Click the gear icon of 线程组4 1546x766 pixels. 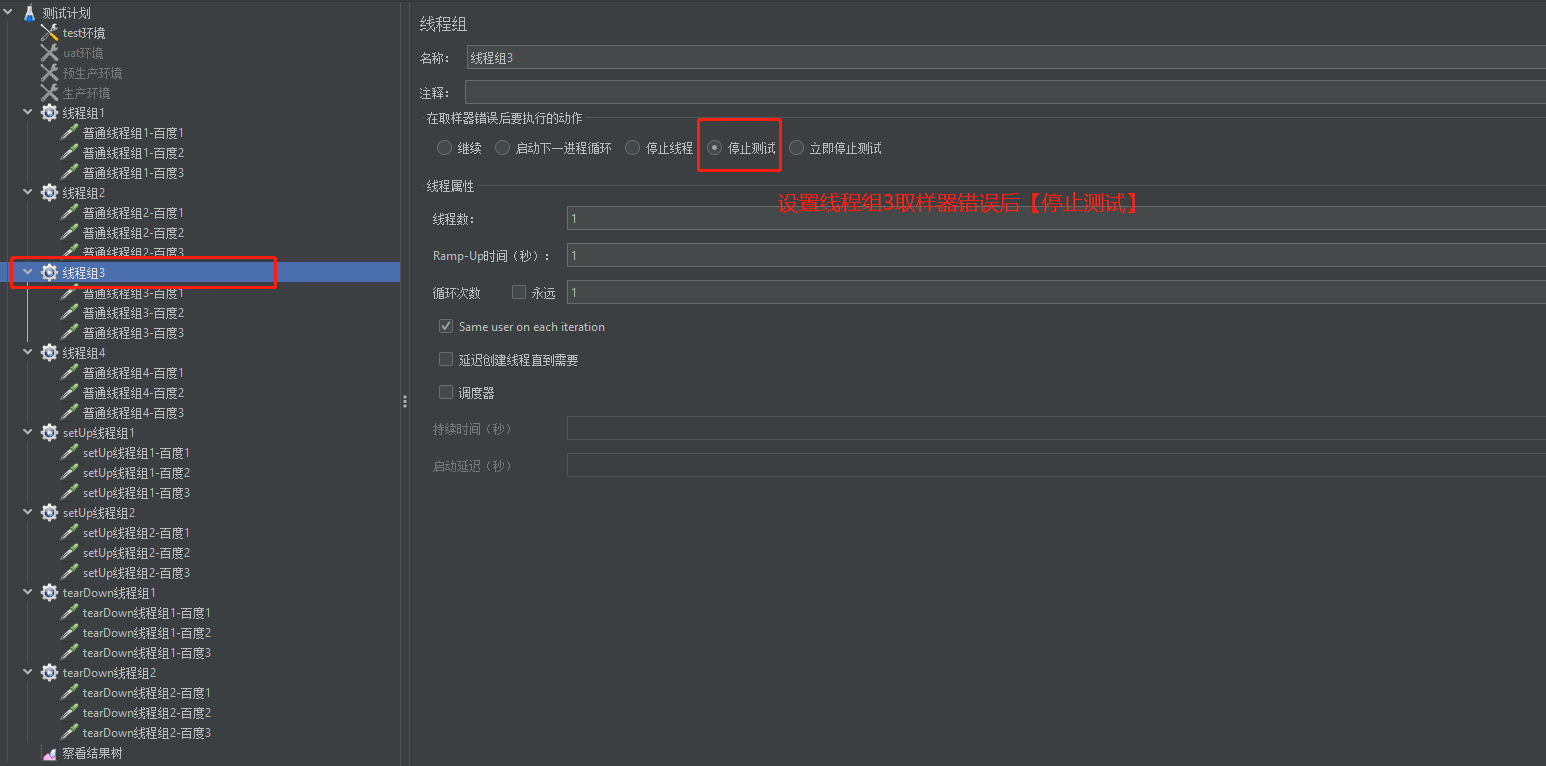(49, 353)
